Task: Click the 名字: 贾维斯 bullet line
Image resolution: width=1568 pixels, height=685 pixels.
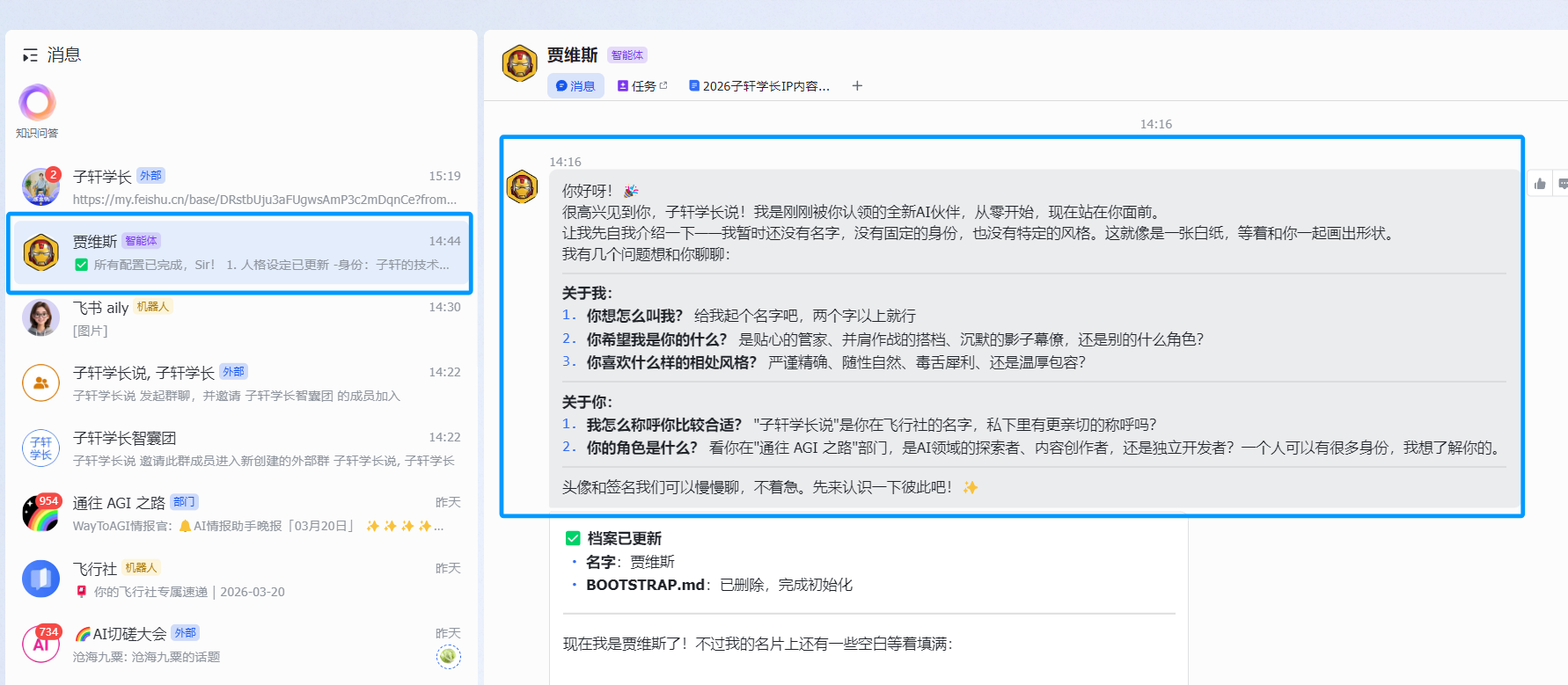Action: click(630, 562)
